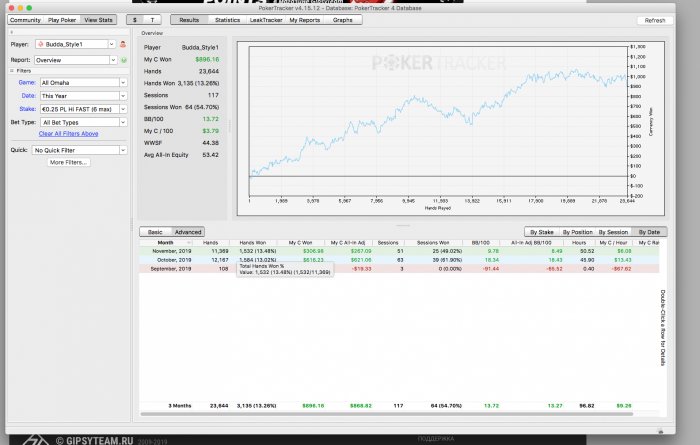Viewport: 700px width, 445px height.
Task: Group results By Session
Action: click(613, 232)
